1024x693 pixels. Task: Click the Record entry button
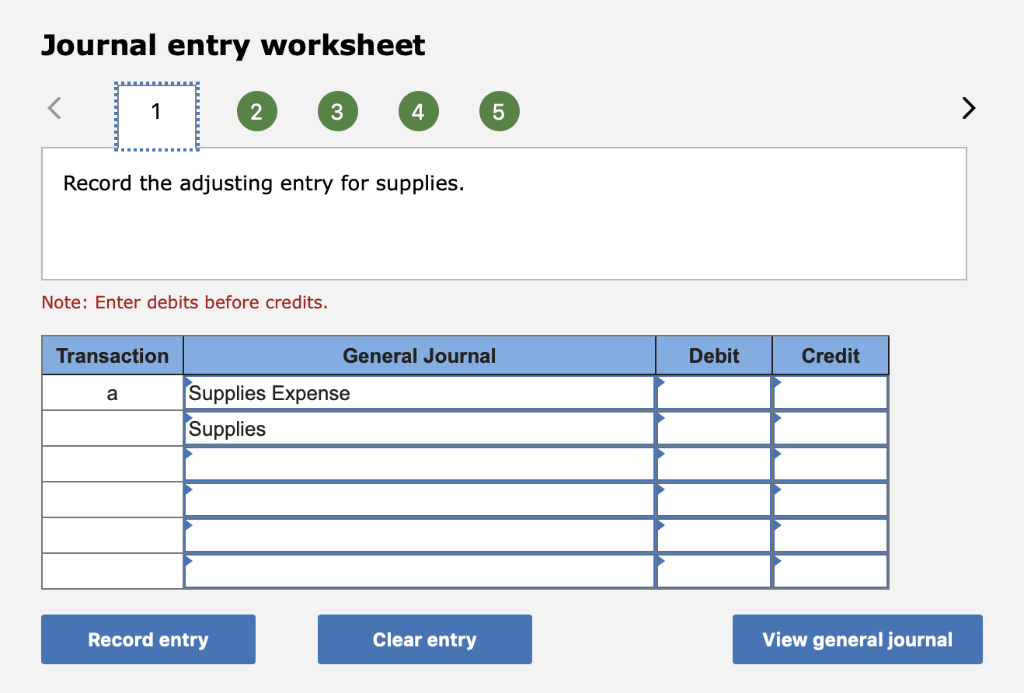[x=148, y=639]
